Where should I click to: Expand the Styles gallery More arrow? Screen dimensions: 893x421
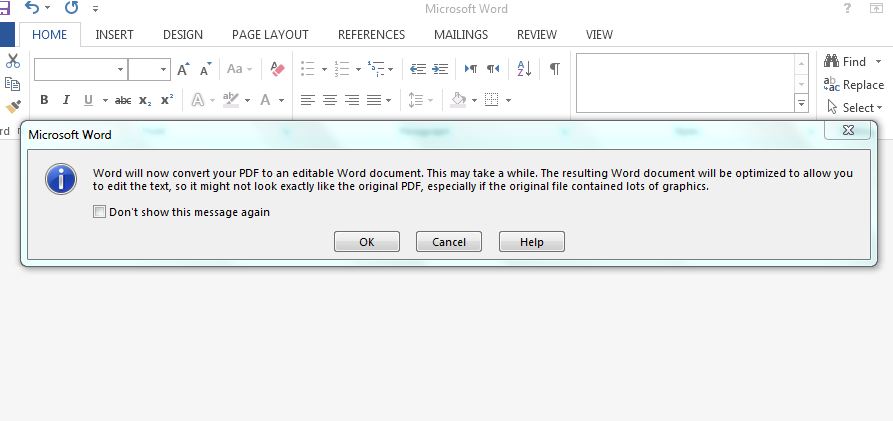point(801,104)
